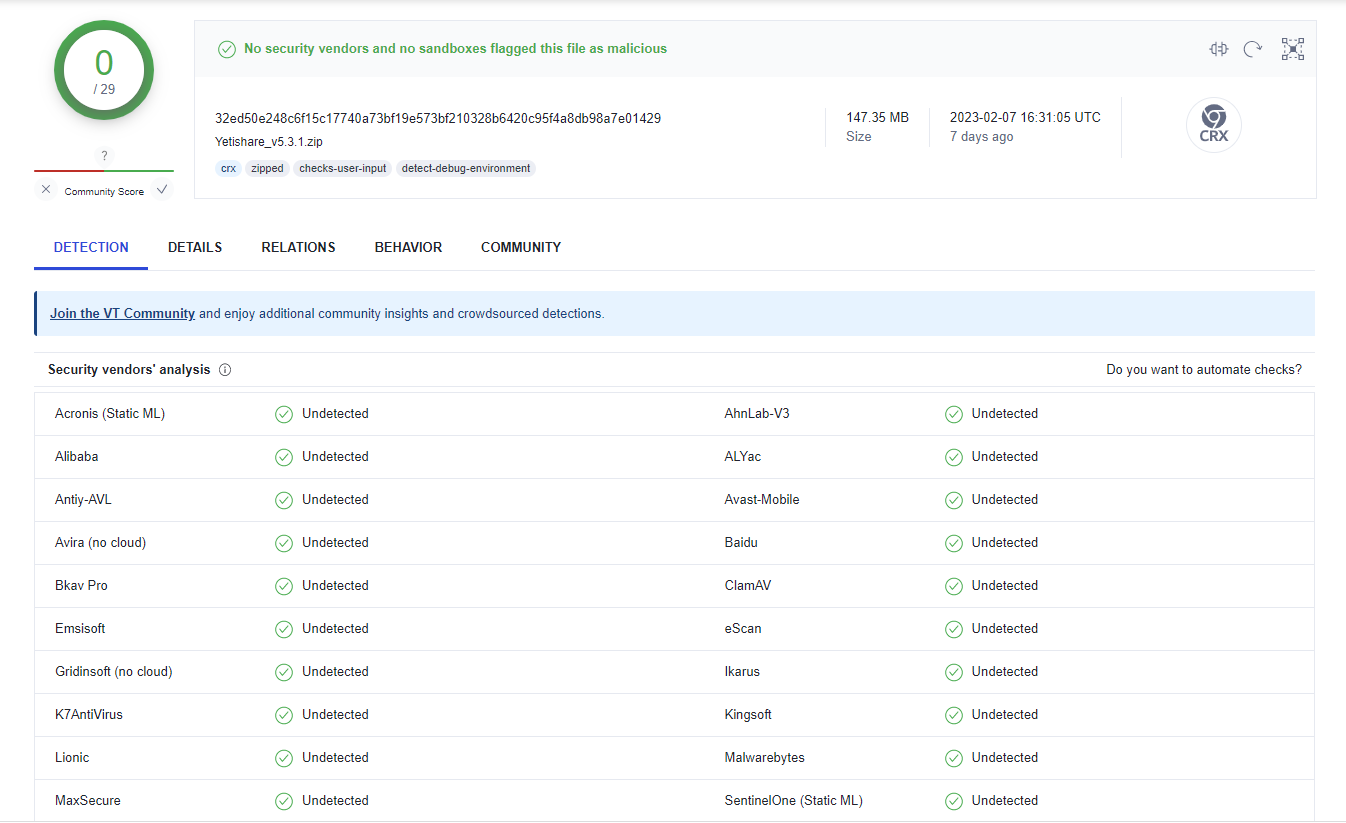This screenshot has height=823, width=1346.
Task: Click Acronis (Static ML) undetected check icon
Action: [284, 414]
